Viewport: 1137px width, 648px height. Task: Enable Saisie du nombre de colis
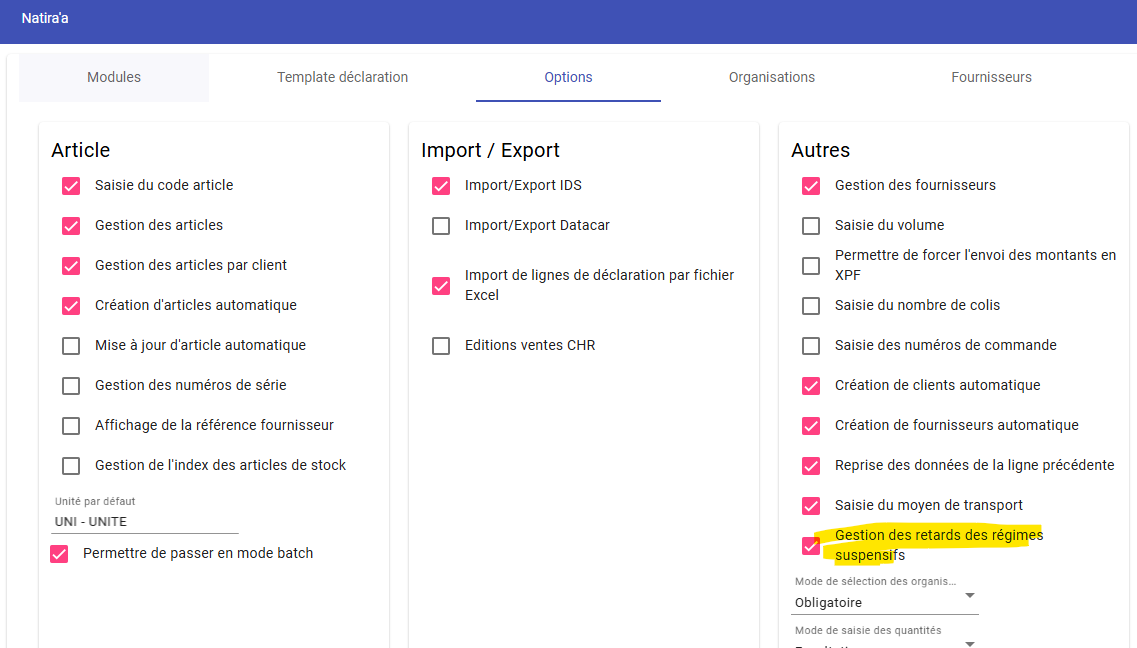pyautogui.click(x=811, y=306)
